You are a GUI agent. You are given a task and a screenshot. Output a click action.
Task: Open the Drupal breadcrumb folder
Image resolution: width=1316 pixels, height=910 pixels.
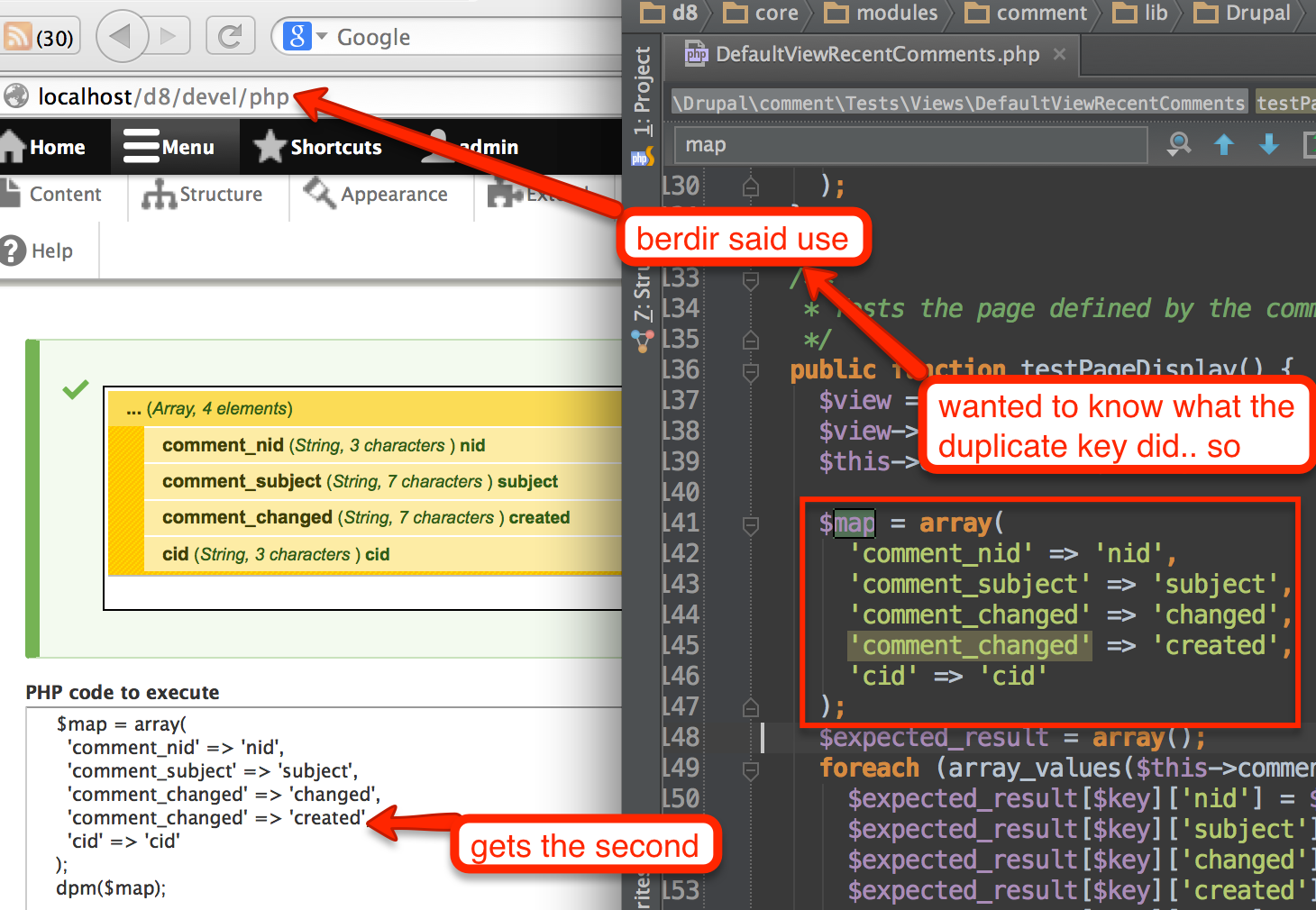click(x=1243, y=13)
